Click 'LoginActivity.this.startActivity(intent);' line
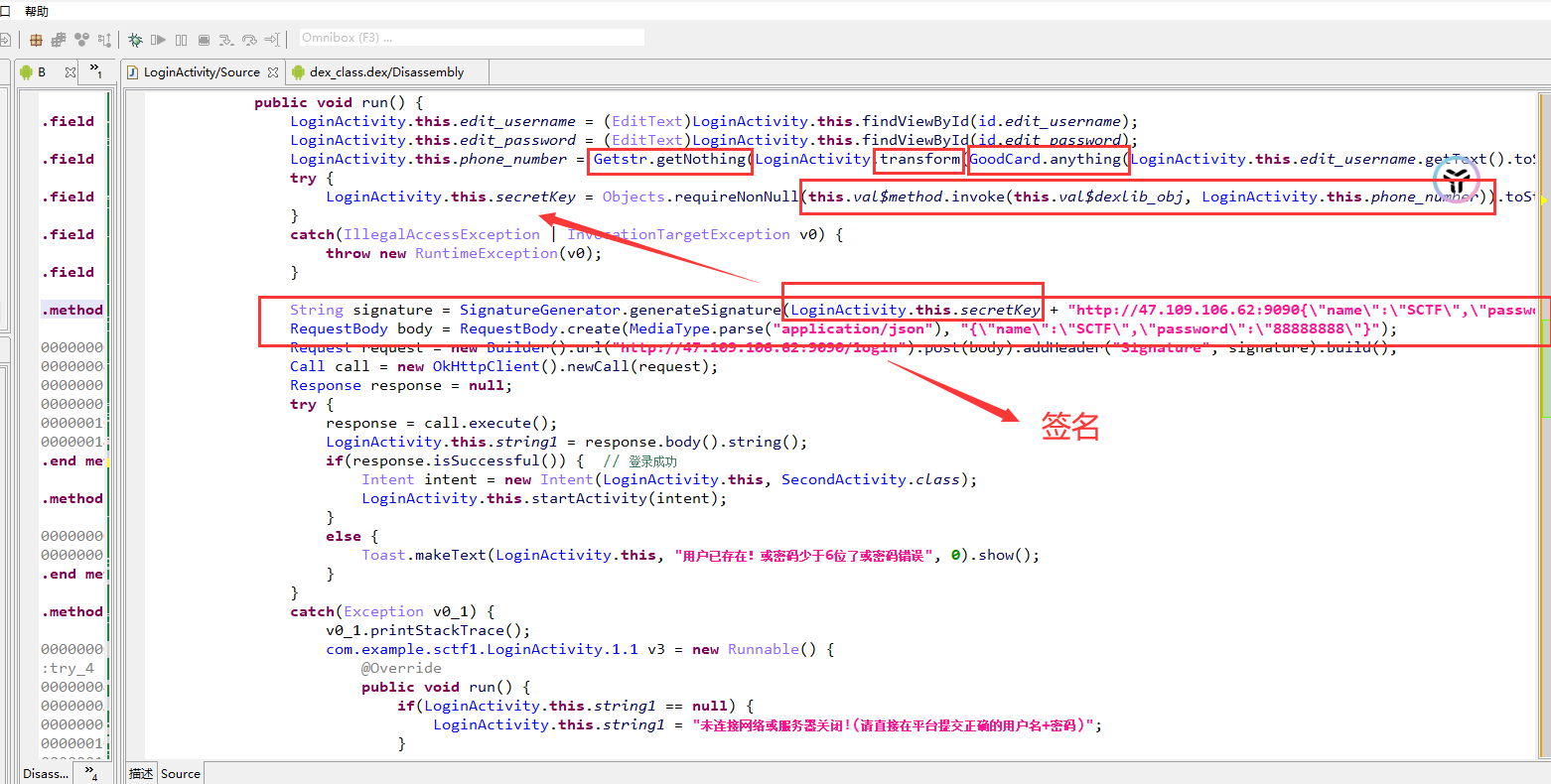This screenshot has width=1551, height=784. [x=544, y=498]
